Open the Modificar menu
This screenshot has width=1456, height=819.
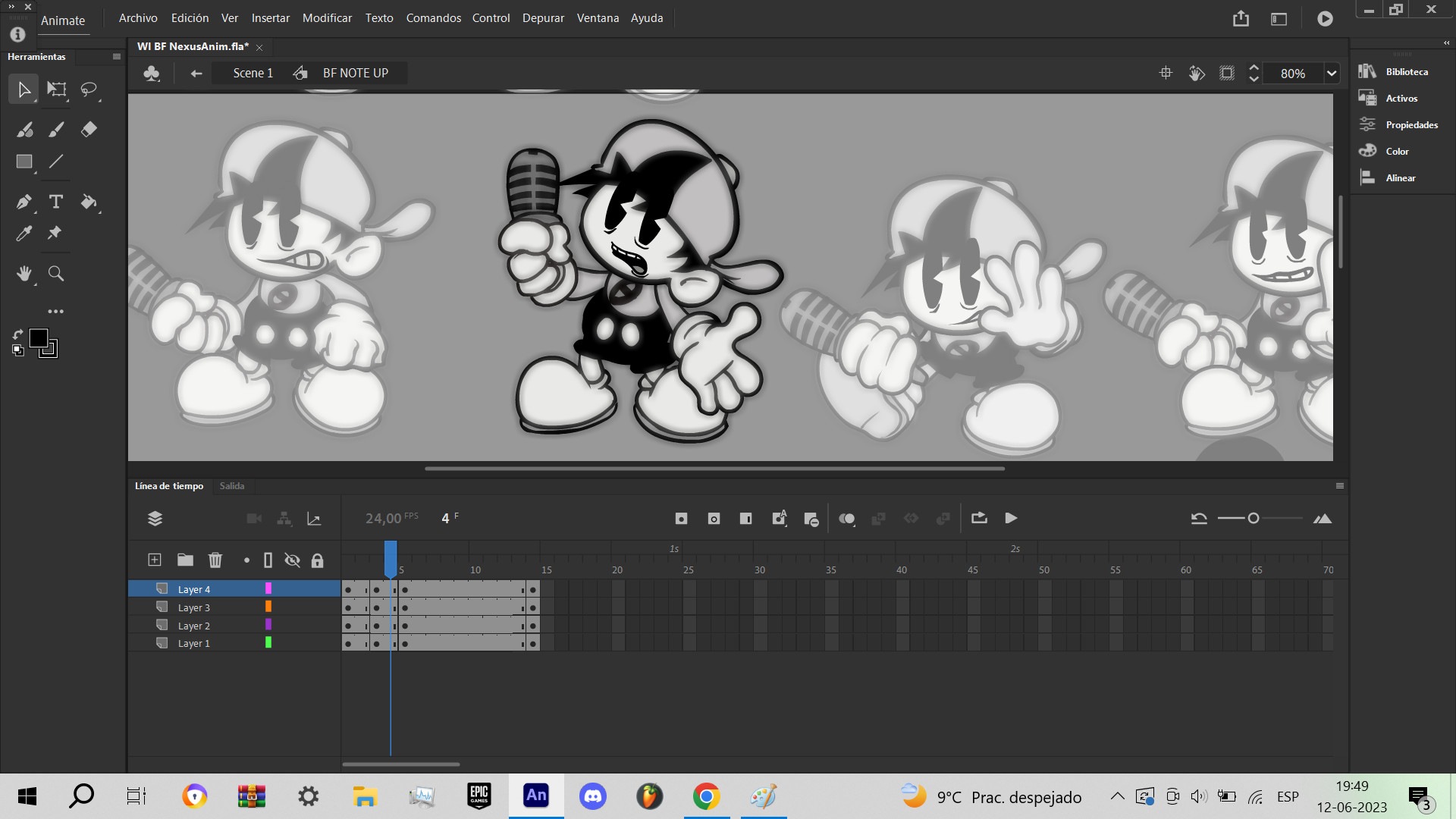coord(327,18)
